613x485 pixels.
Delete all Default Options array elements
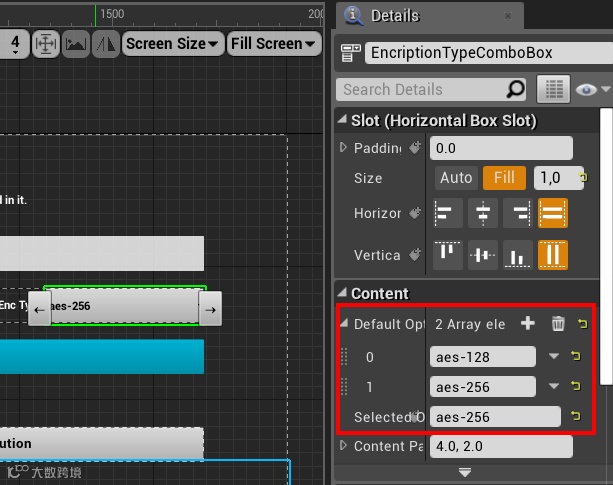click(558, 324)
